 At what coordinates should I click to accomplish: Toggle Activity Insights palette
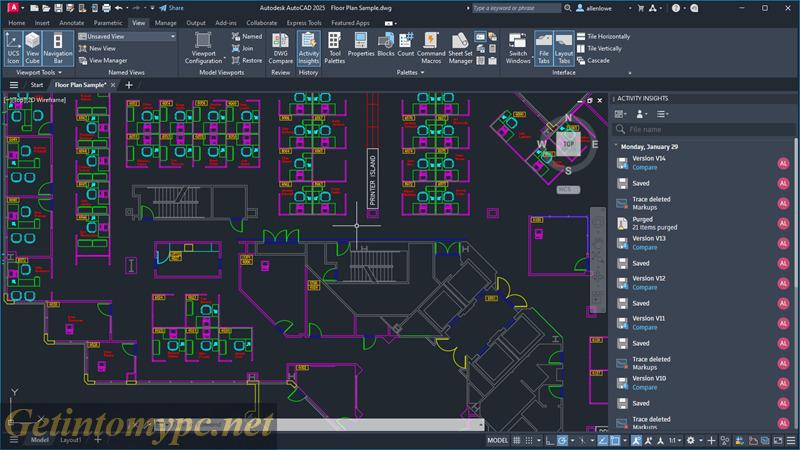[308, 48]
